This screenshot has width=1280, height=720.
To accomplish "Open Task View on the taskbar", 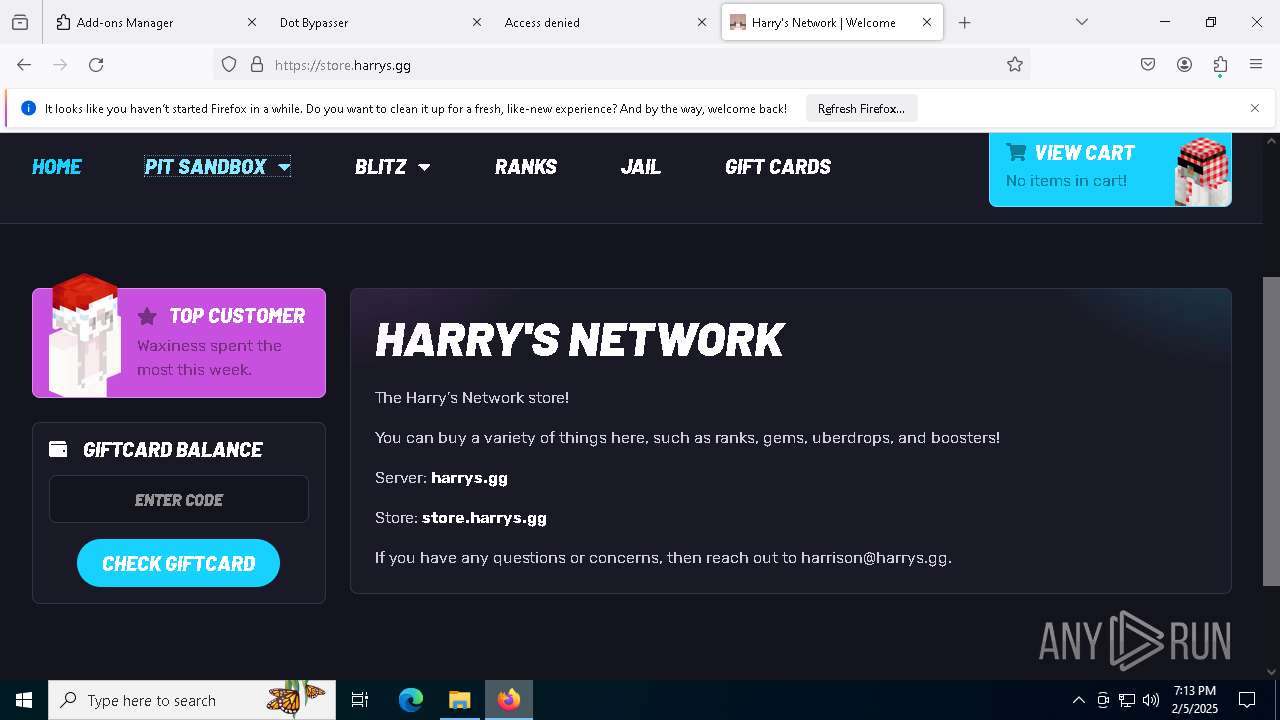I will tap(360, 700).
